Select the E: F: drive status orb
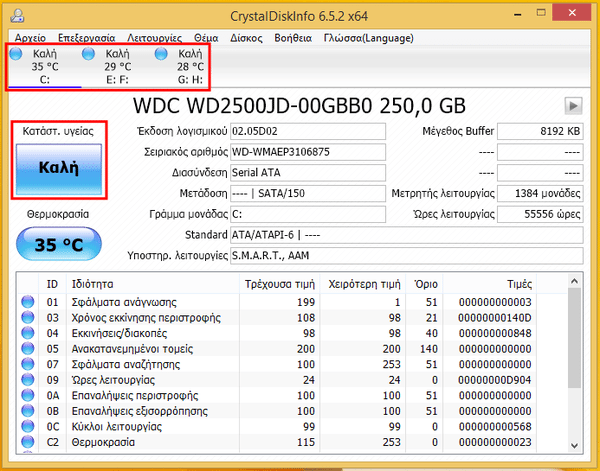This screenshot has width=600, height=471. click(88, 54)
